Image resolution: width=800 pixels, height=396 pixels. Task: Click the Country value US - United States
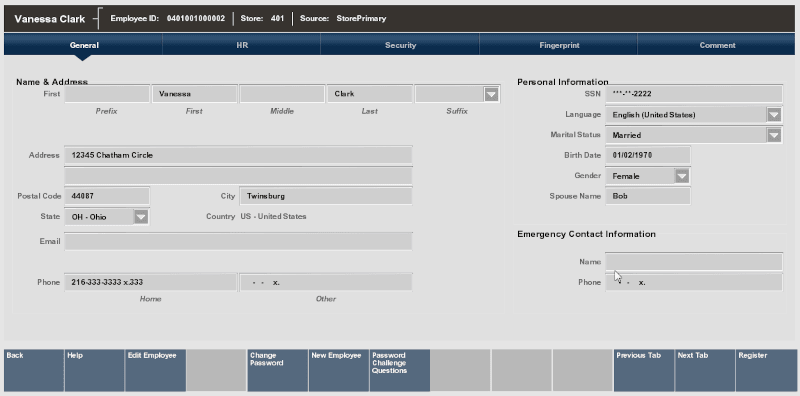click(273, 216)
